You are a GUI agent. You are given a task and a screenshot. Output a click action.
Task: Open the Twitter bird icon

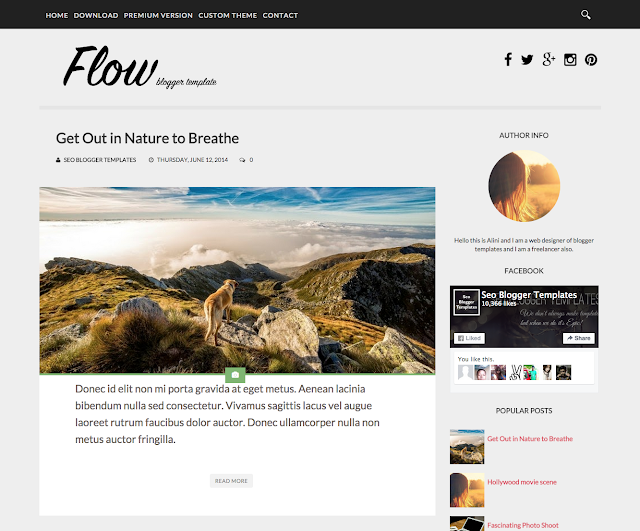(527, 60)
